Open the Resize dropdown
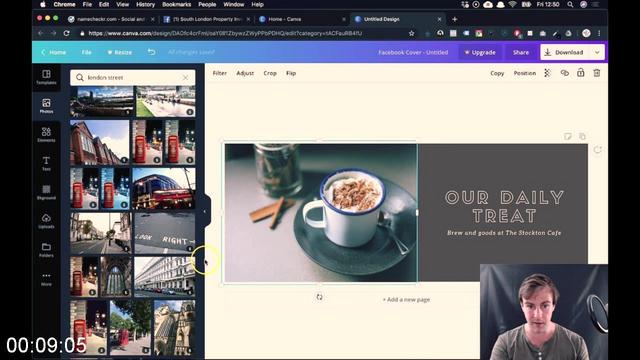 click(120, 52)
